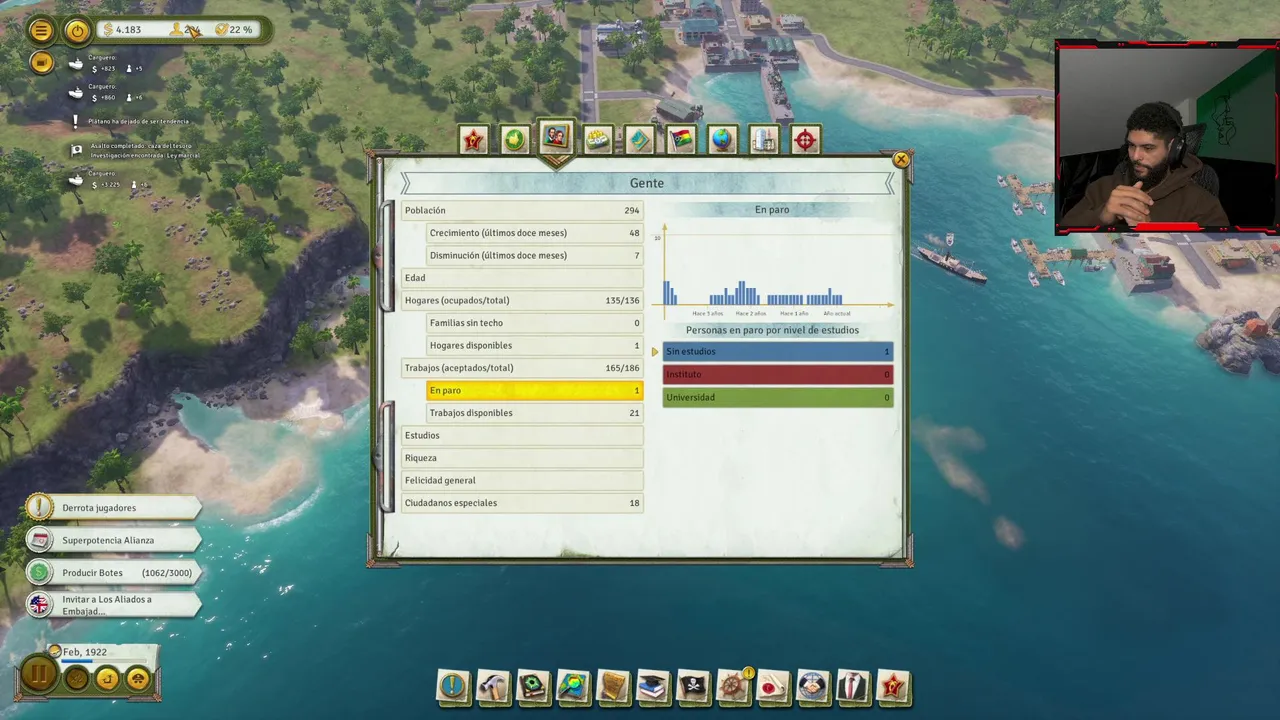Viewport: 1280px width, 720px height.
Task: Open the suit and tie icon
Action: 853,686
